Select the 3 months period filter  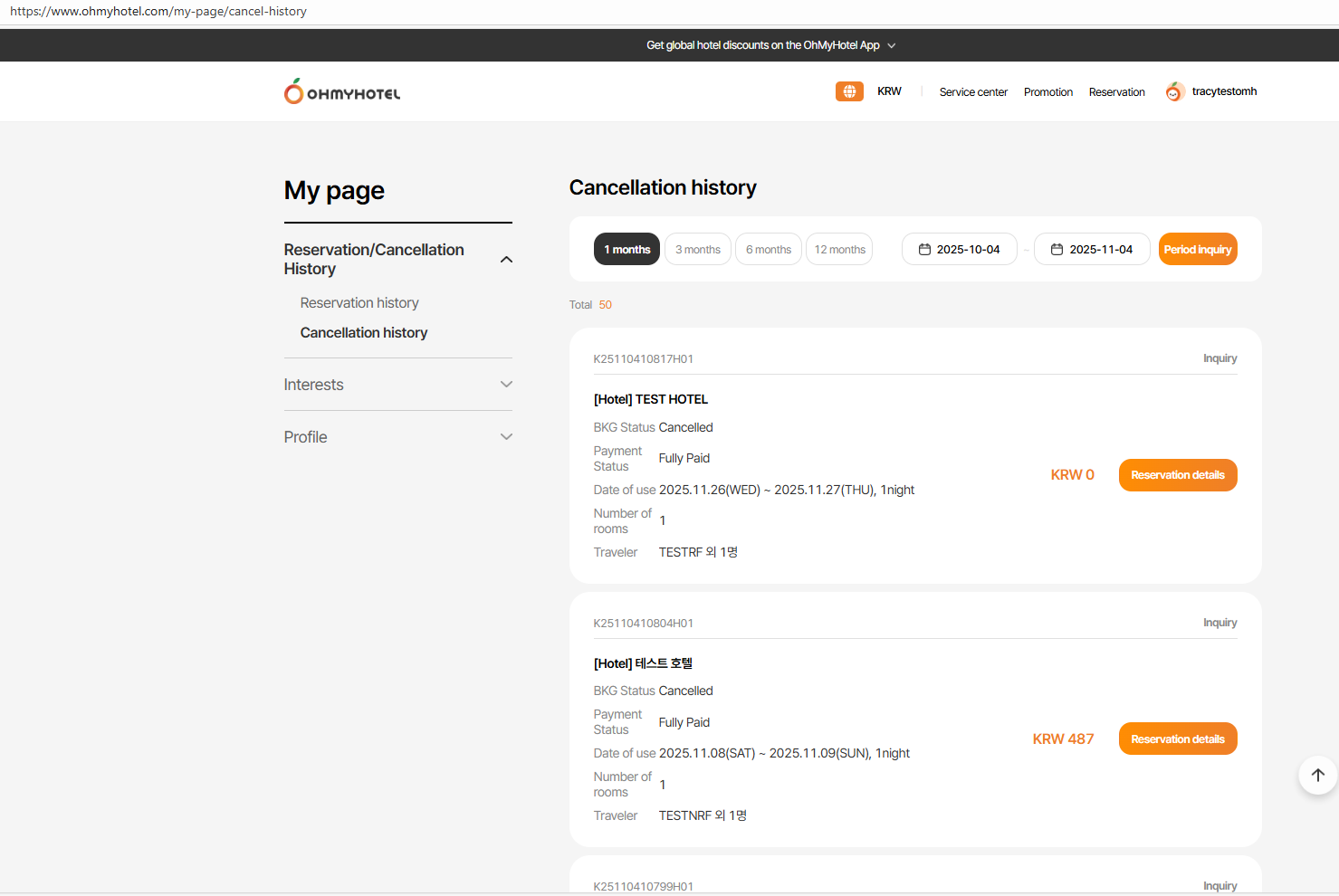pos(697,249)
